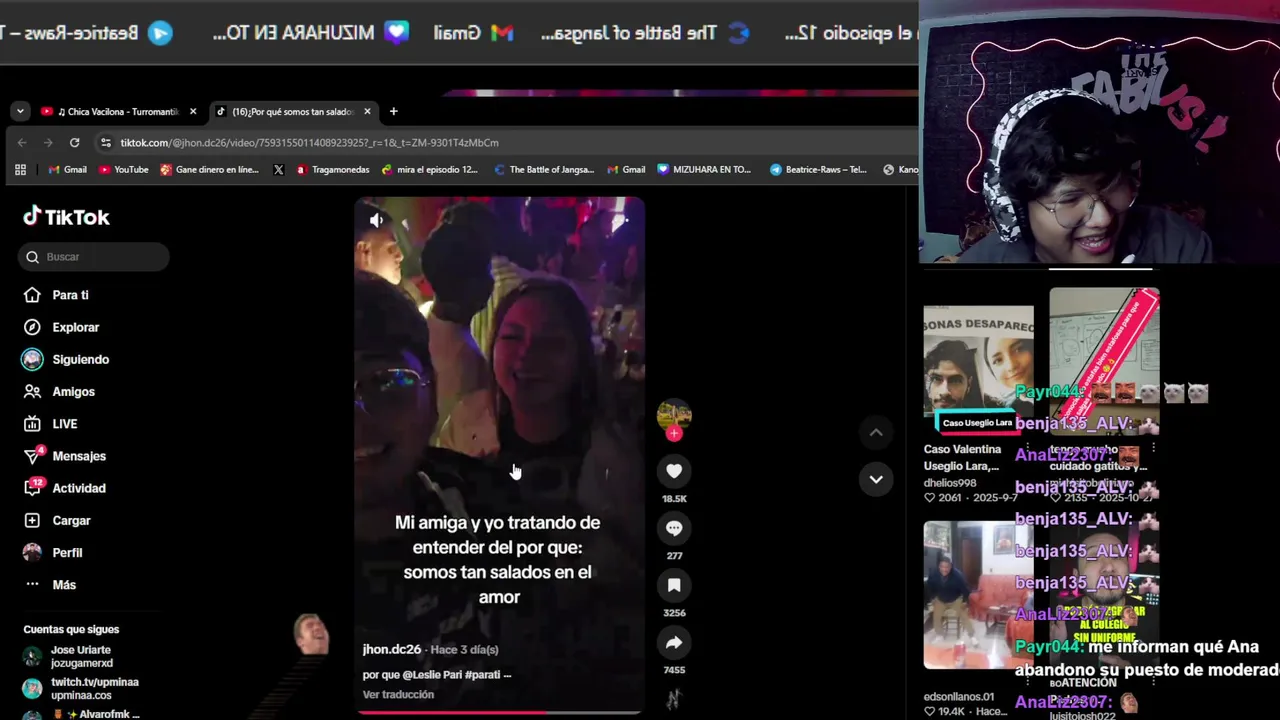Image resolution: width=1280 pixels, height=720 pixels.
Task: Save video with bookmark icon
Action: pos(674,585)
